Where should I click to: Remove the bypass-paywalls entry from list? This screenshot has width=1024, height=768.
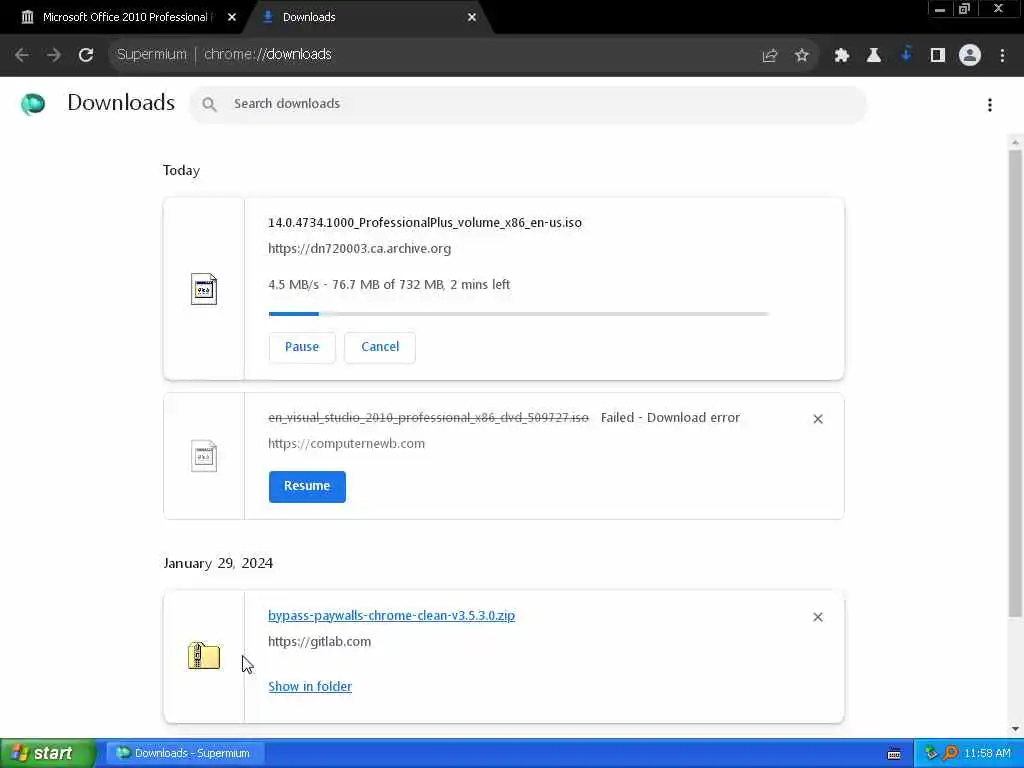coord(818,617)
